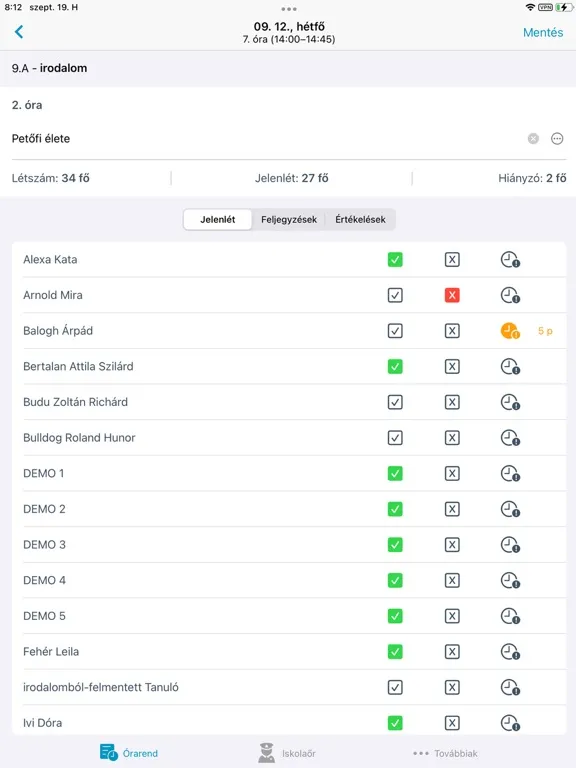Mark Alexa Kata as present
576x768 pixels.
[x=395, y=260]
